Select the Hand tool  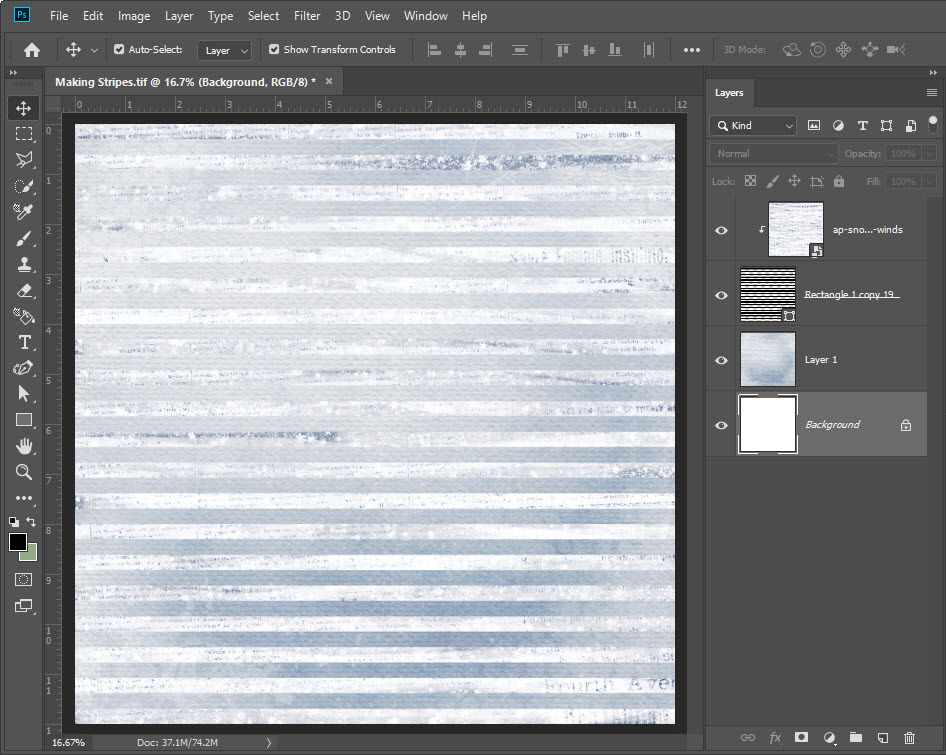24,446
